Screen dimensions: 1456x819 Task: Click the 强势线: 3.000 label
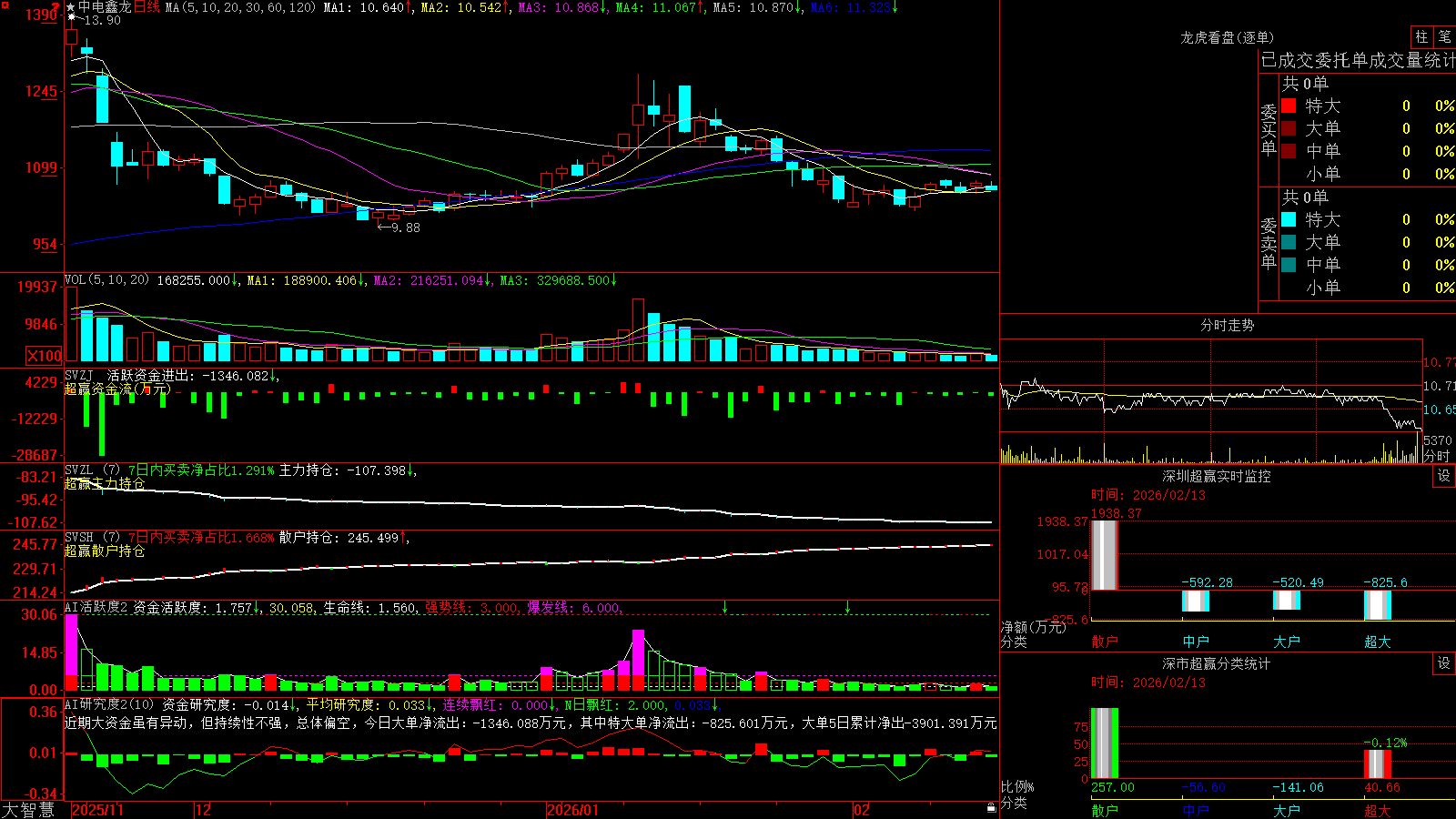pos(471,607)
